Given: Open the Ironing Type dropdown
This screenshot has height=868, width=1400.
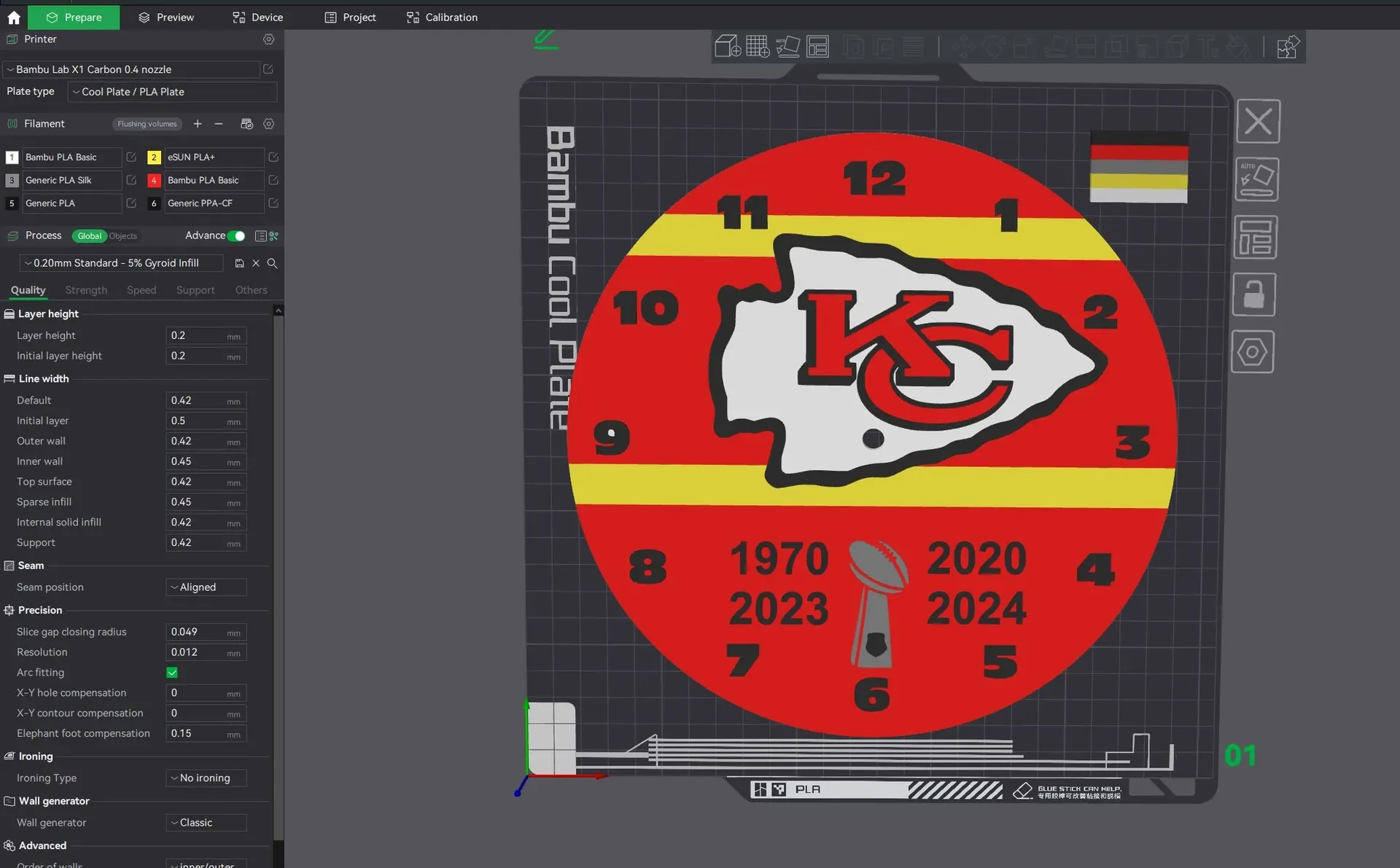Looking at the screenshot, I should [206, 778].
